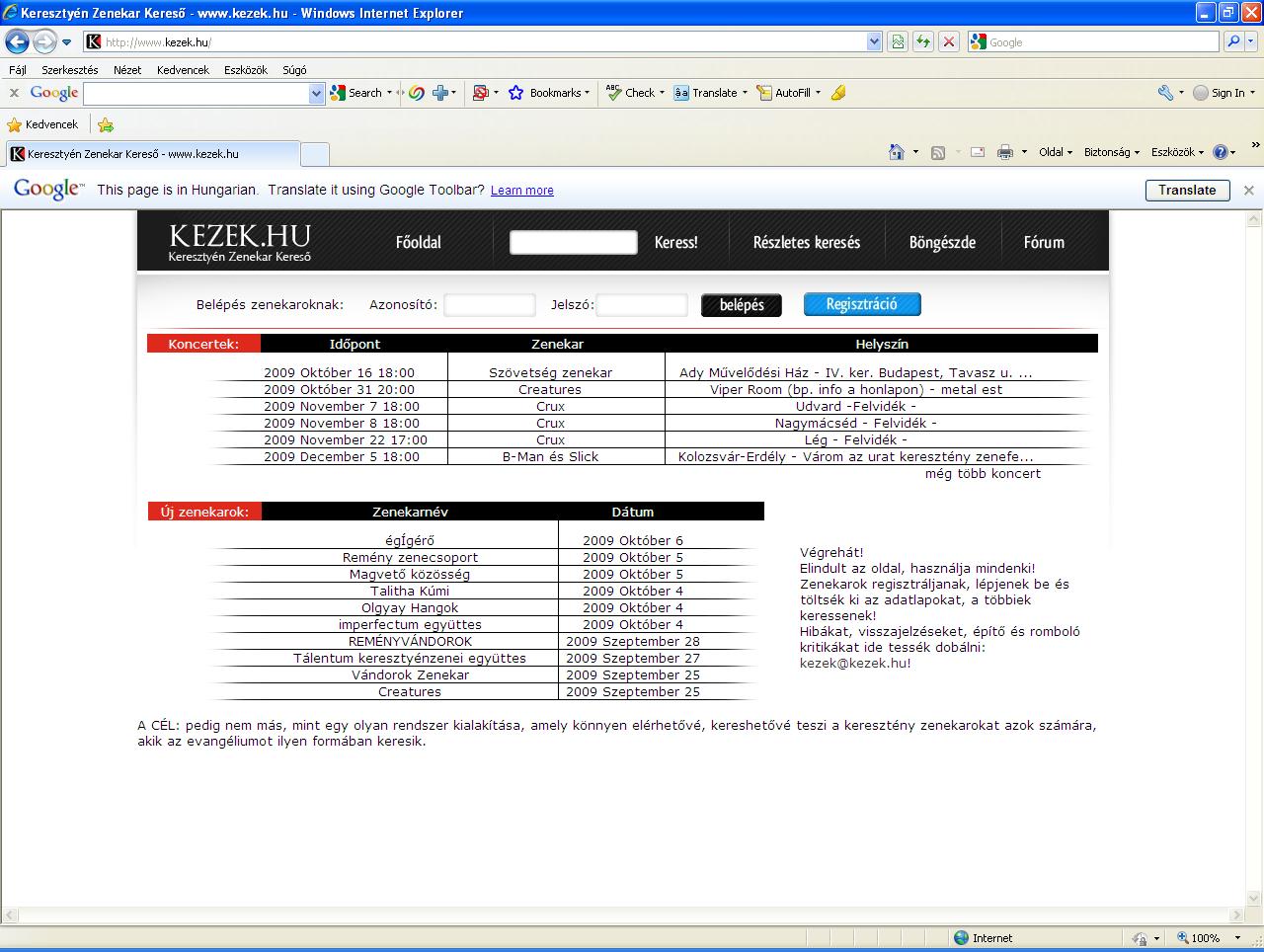
Task: Follow the Learn more link
Action: 521,191
